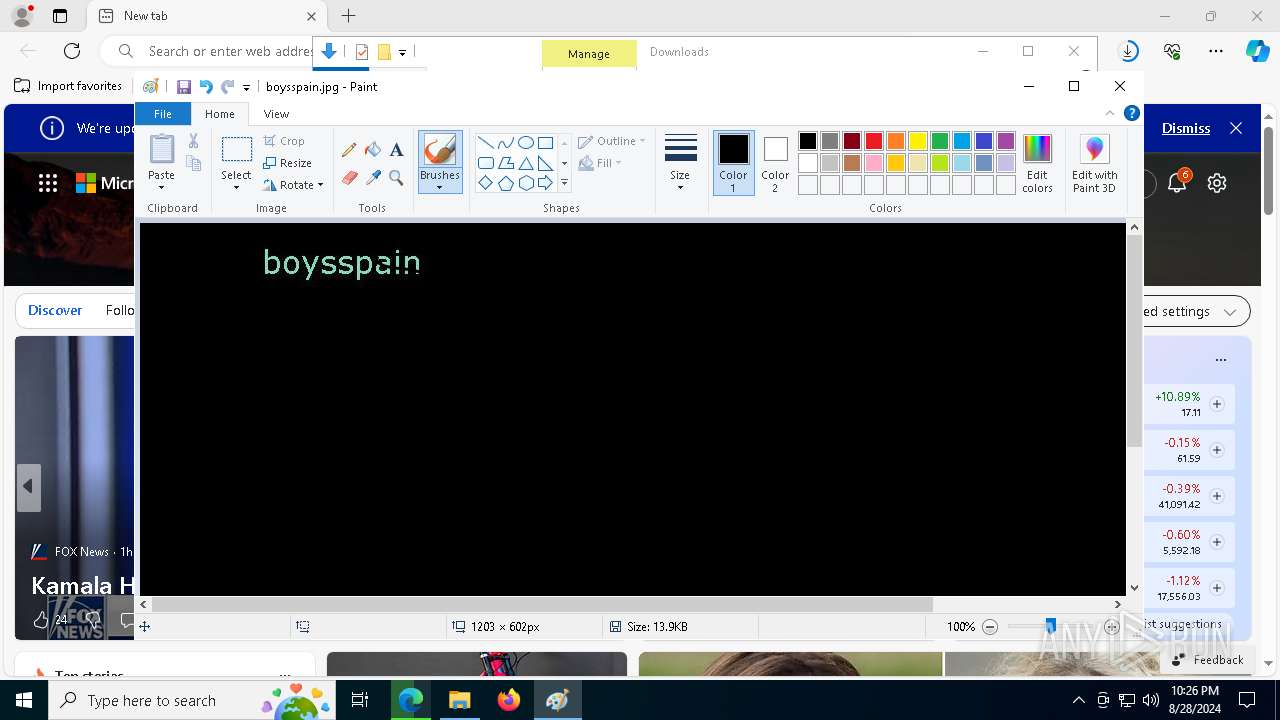Viewport: 1280px width, 720px height.
Task: Choose the Line shape
Action: click(x=485, y=142)
